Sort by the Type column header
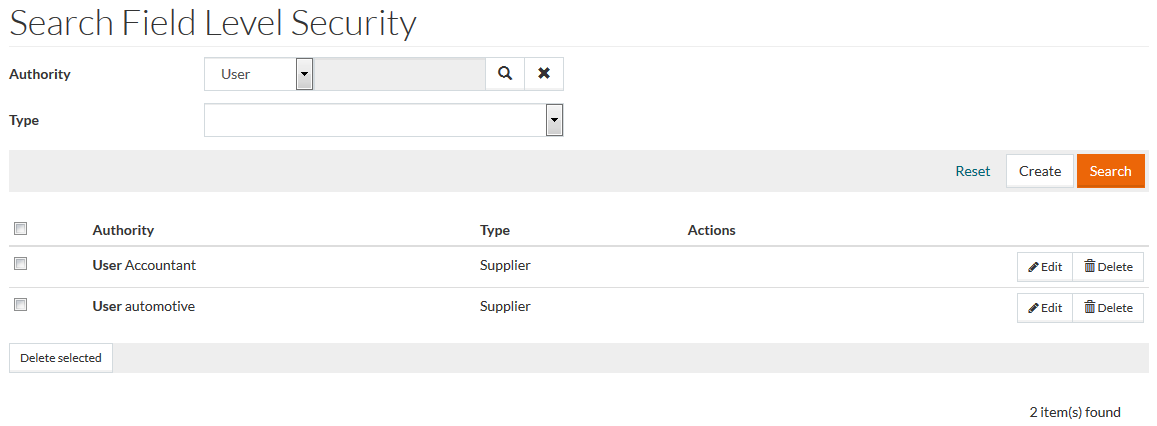Viewport: 1157px width, 426px height. [495, 230]
